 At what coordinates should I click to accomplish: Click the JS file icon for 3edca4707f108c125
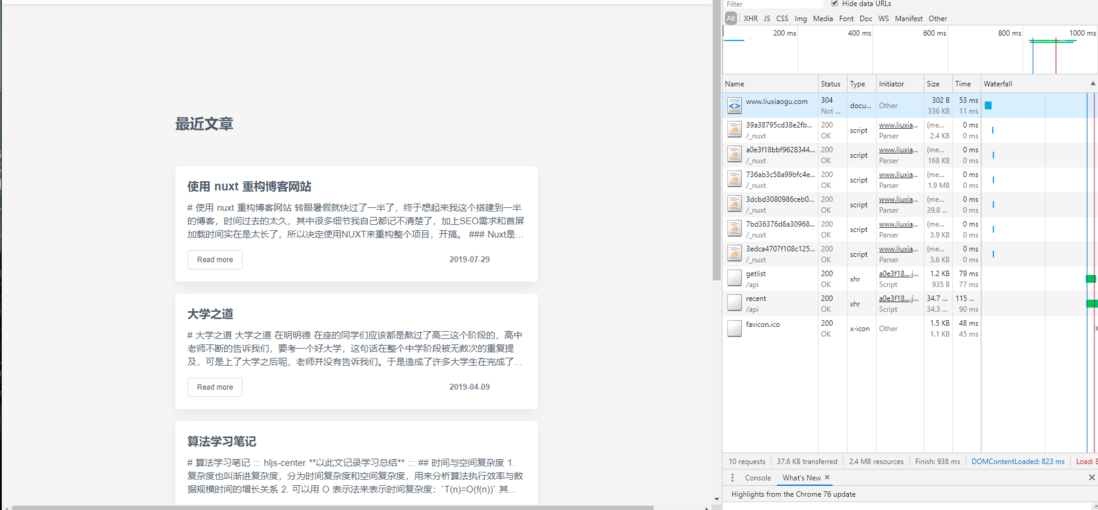click(734, 254)
